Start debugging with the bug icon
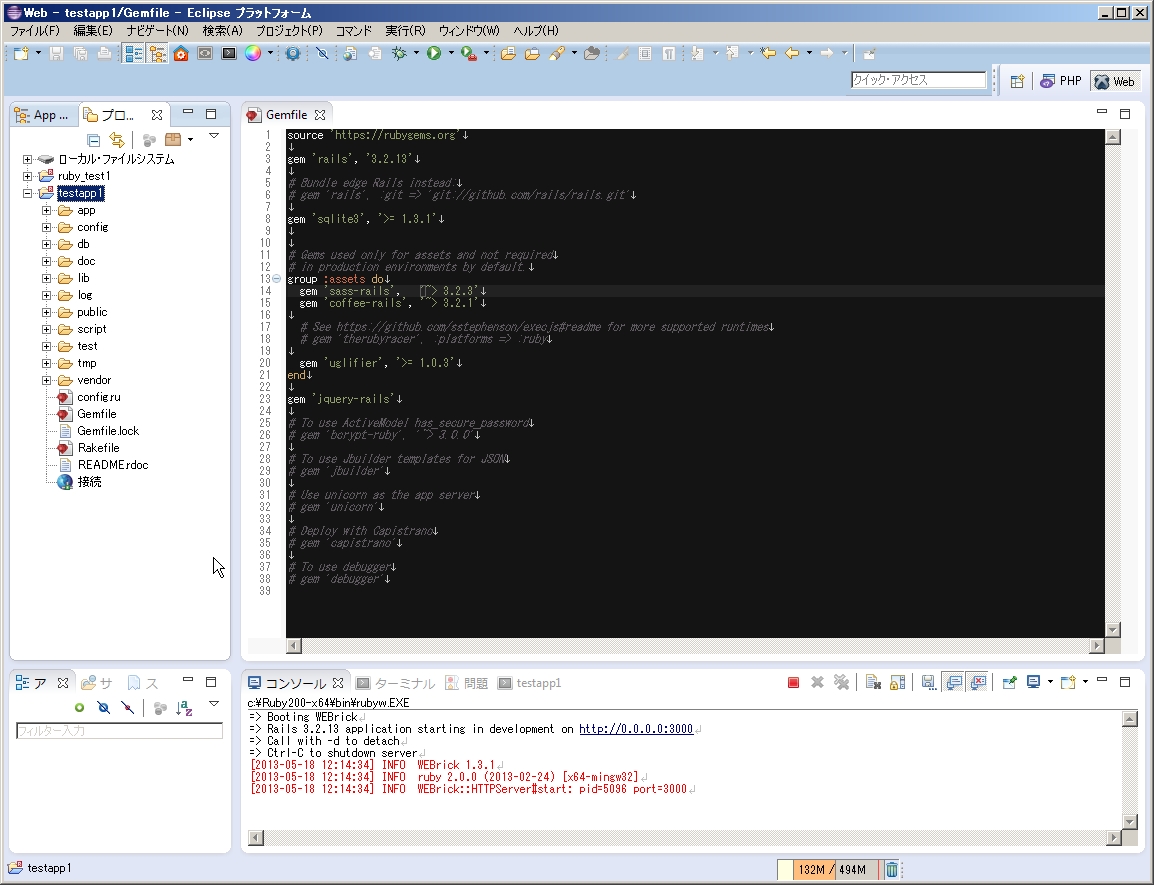The height and width of the screenshot is (885, 1154). 399,53
